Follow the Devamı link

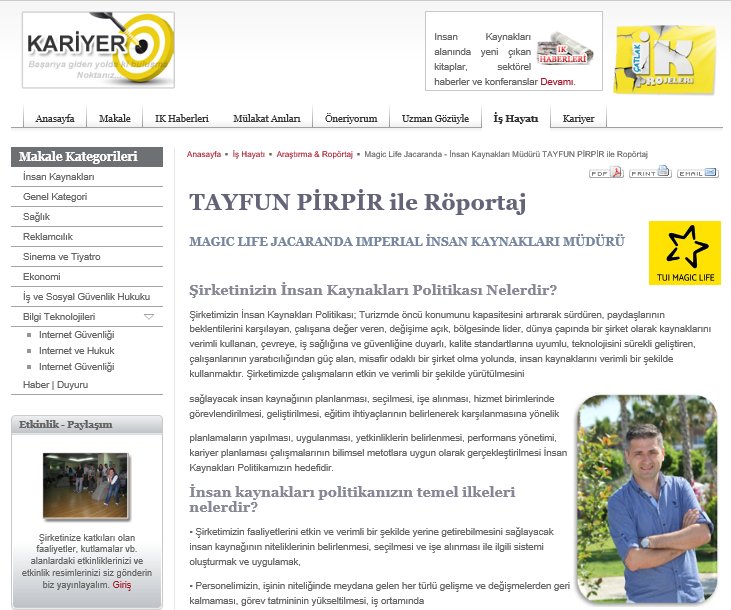tap(557, 82)
